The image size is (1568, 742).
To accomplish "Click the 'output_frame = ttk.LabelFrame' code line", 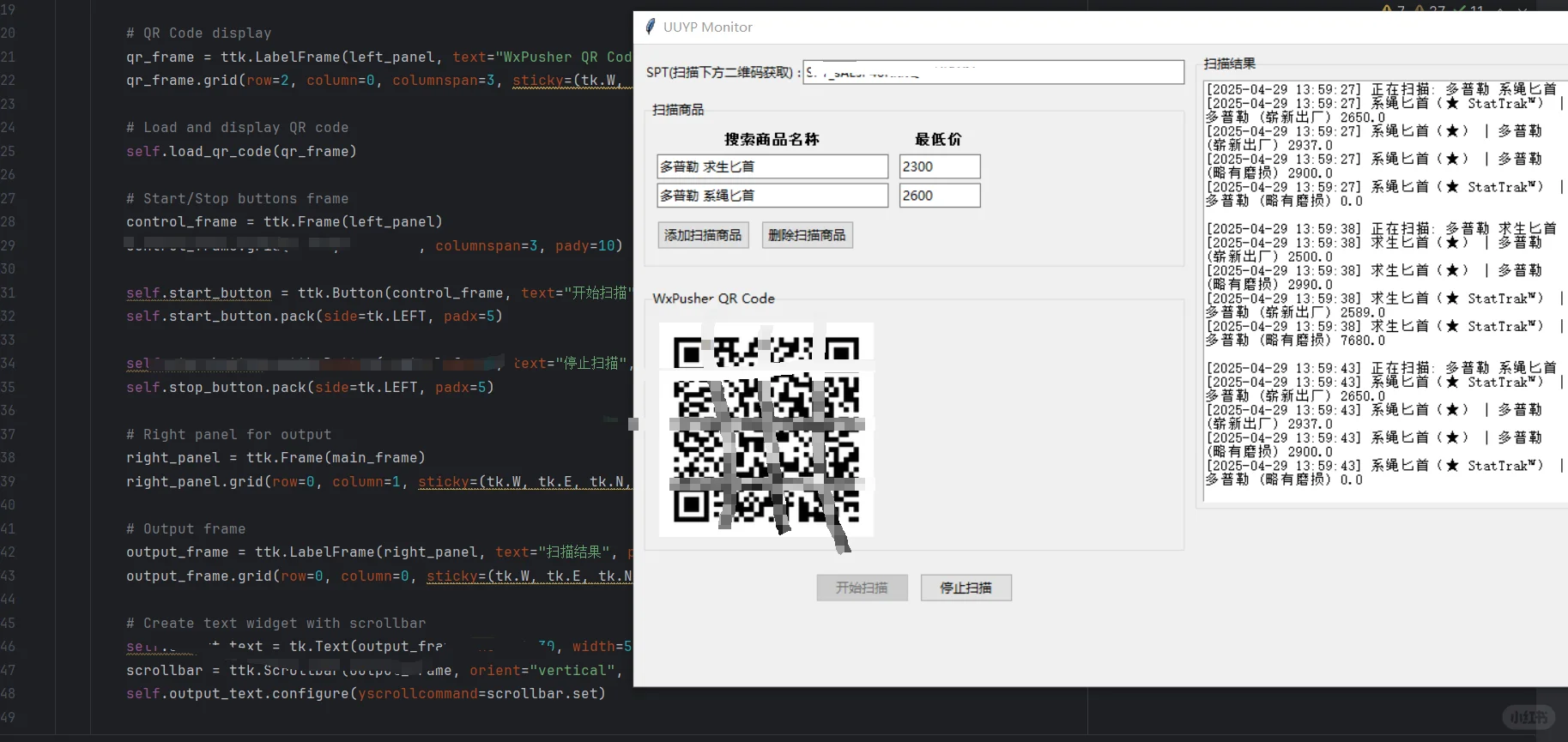I will coord(378,552).
